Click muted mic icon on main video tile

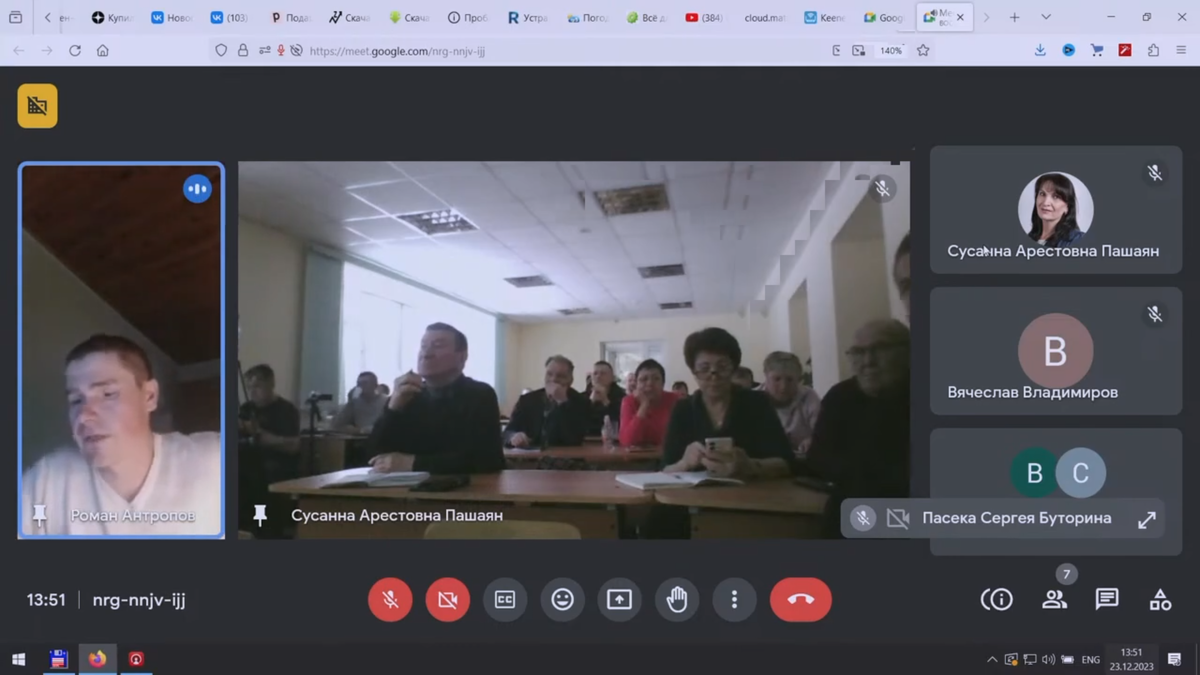coord(882,188)
